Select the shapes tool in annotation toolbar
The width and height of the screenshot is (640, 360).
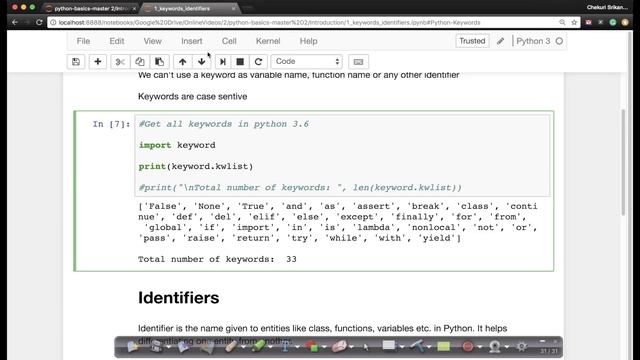[312, 347]
